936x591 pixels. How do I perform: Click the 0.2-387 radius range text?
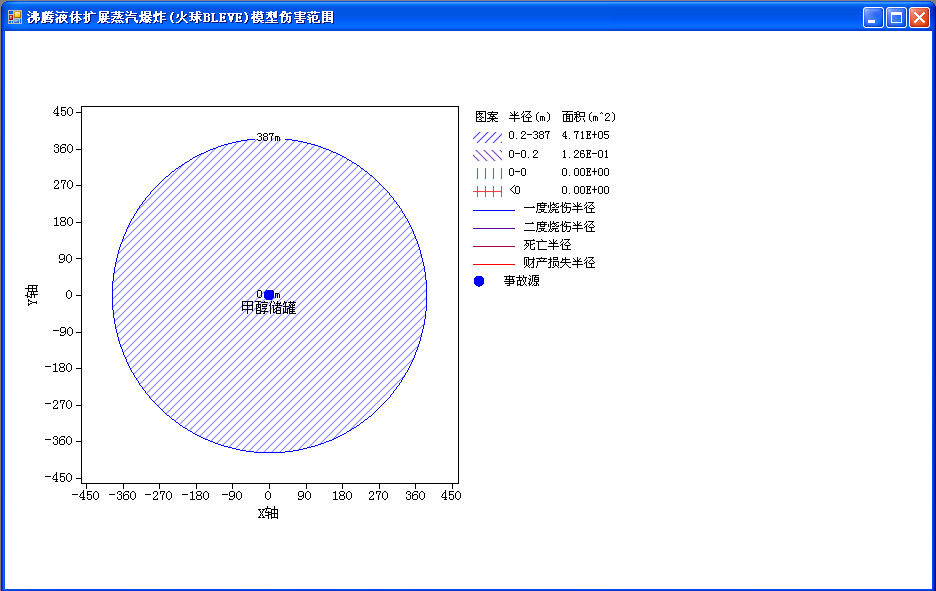[529, 136]
